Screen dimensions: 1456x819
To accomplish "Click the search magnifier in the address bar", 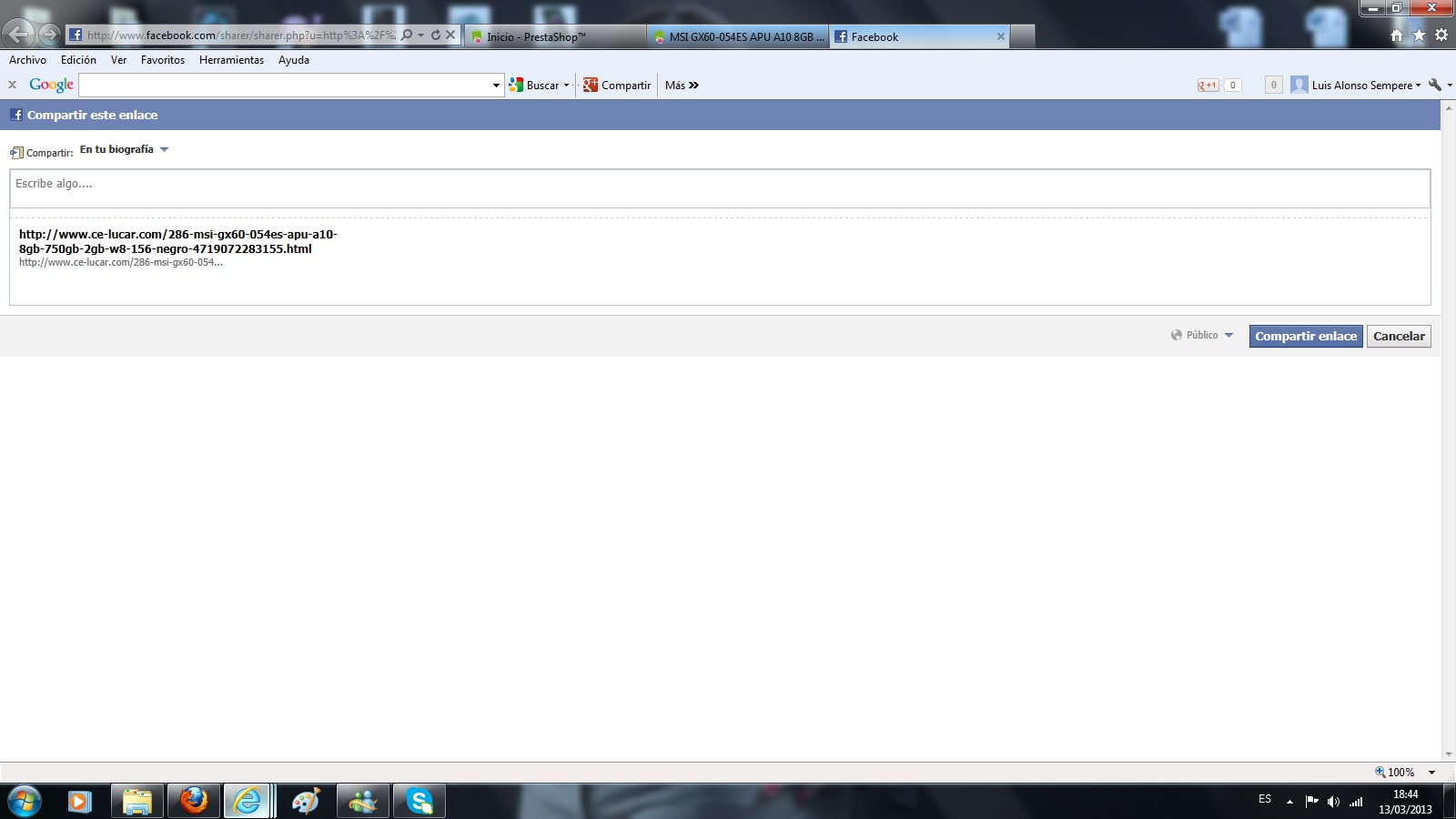I will 407,35.
